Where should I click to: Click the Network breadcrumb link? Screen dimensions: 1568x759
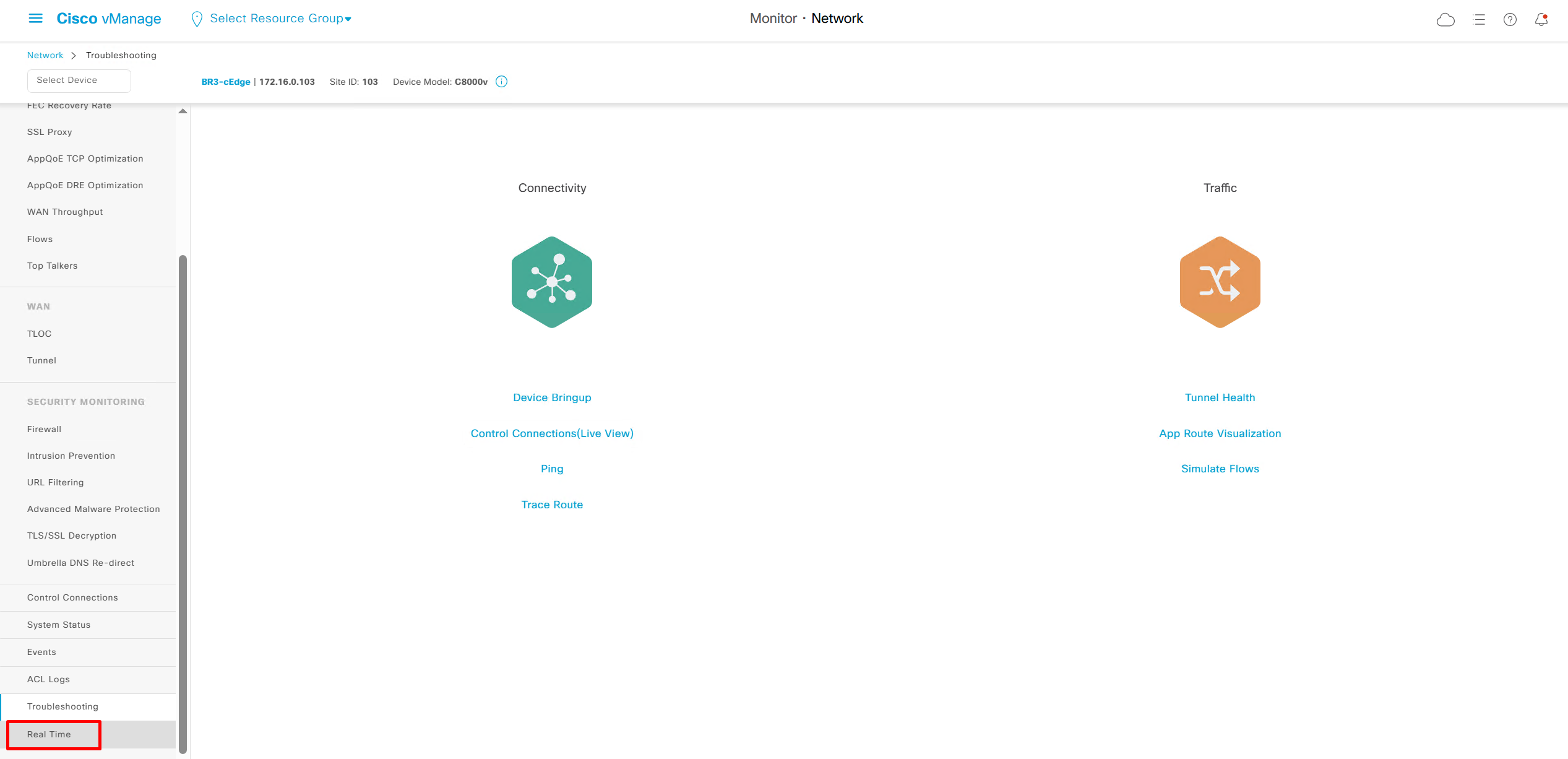pyautogui.click(x=45, y=55)
